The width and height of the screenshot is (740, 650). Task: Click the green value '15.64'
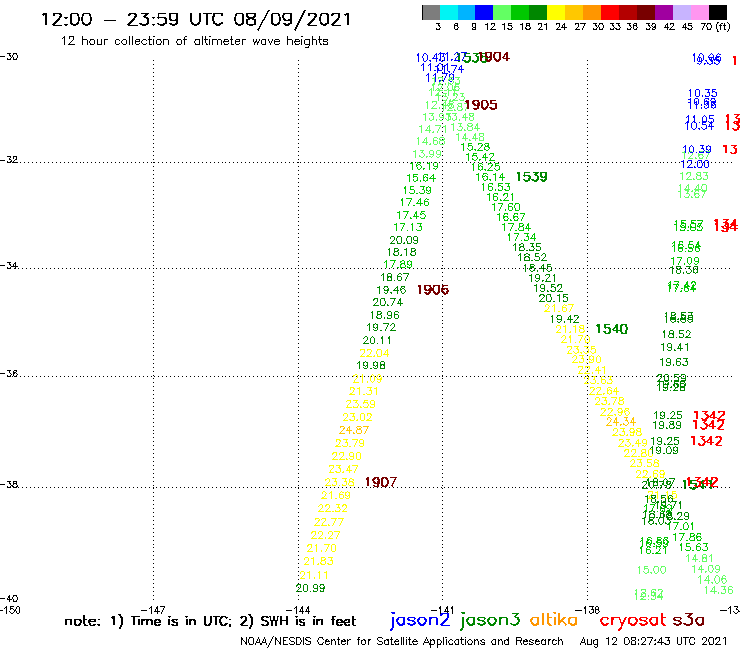[421, 178]
